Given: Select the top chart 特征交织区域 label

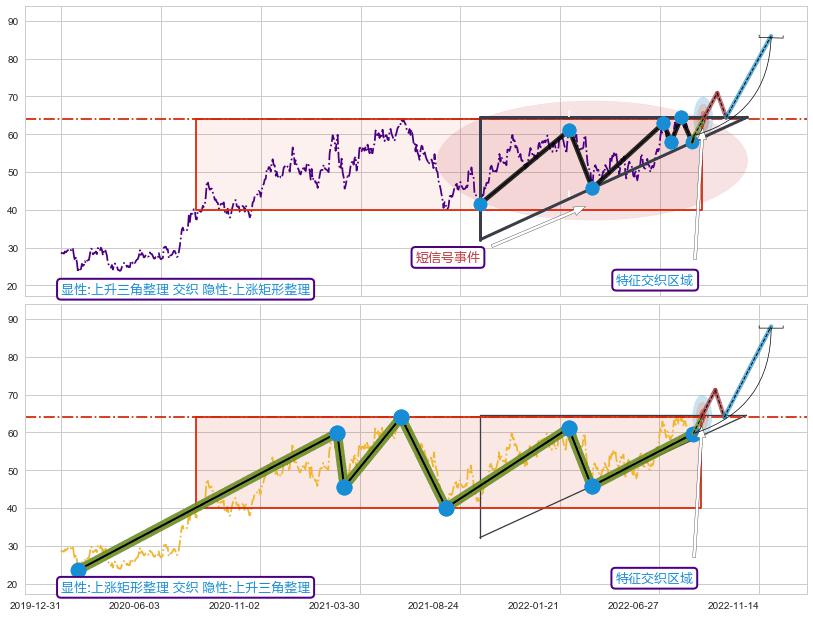Looking at the screenshot, I should pyautogui.click(x=654, y=280).
